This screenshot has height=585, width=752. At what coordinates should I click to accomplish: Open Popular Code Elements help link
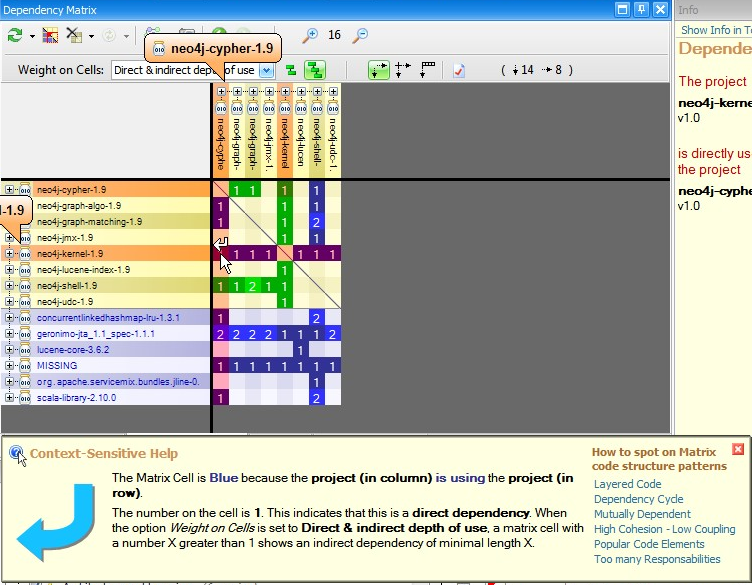pyautogui.click(x=649, y=544)
